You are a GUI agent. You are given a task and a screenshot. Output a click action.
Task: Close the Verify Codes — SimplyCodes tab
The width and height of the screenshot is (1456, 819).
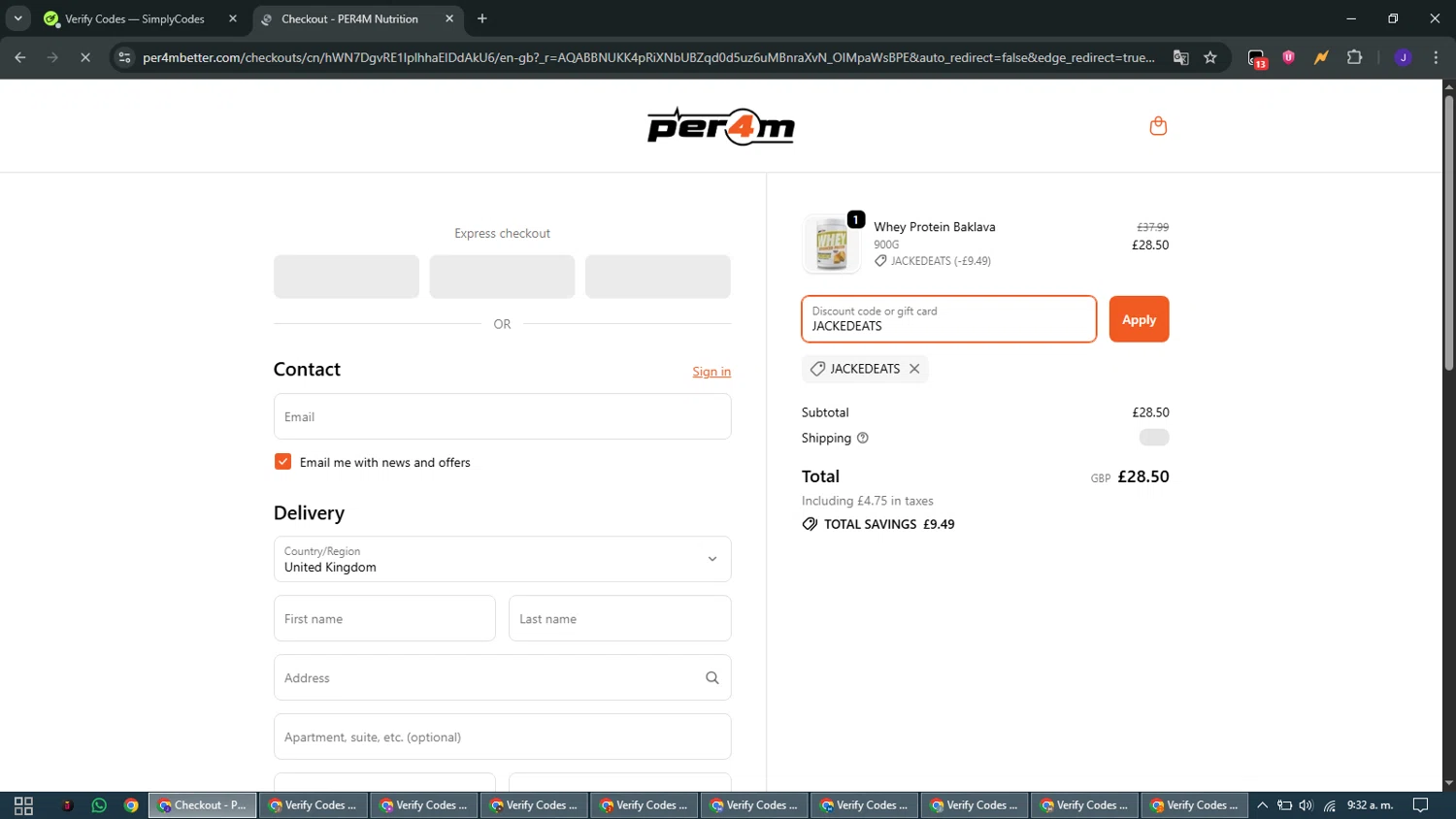point(233,18)
